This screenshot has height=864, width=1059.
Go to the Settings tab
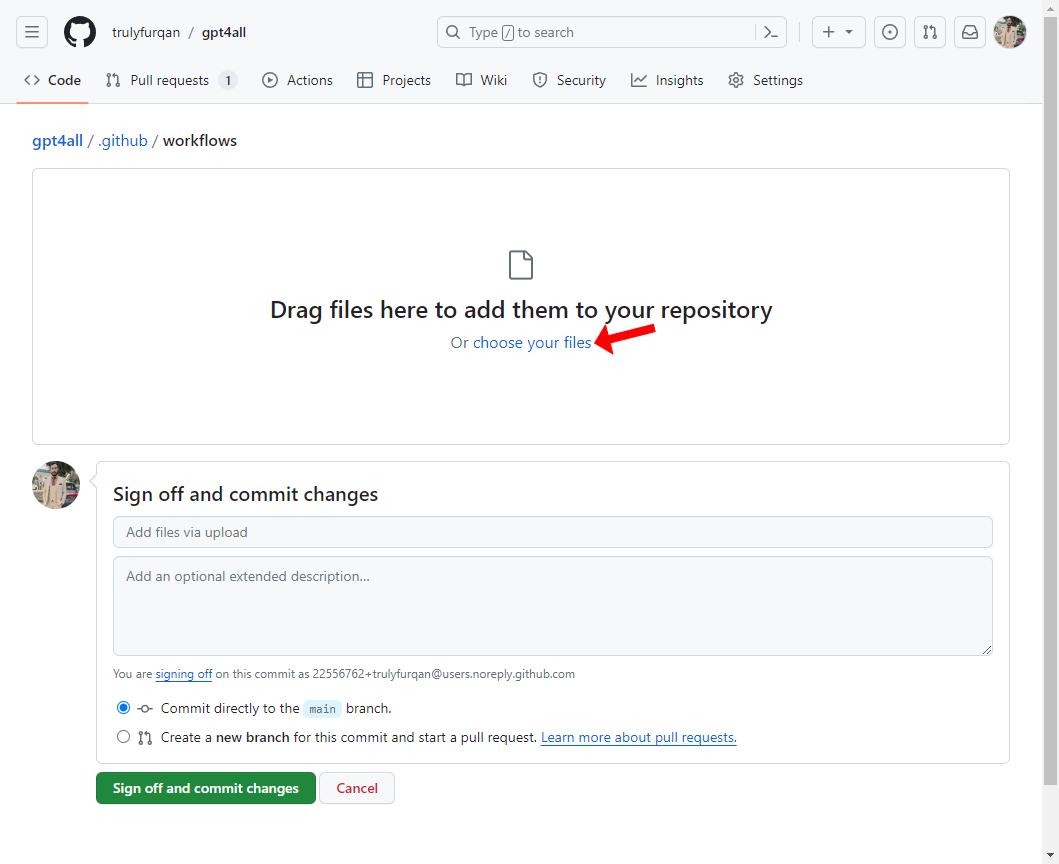click(x=765, y=80)
